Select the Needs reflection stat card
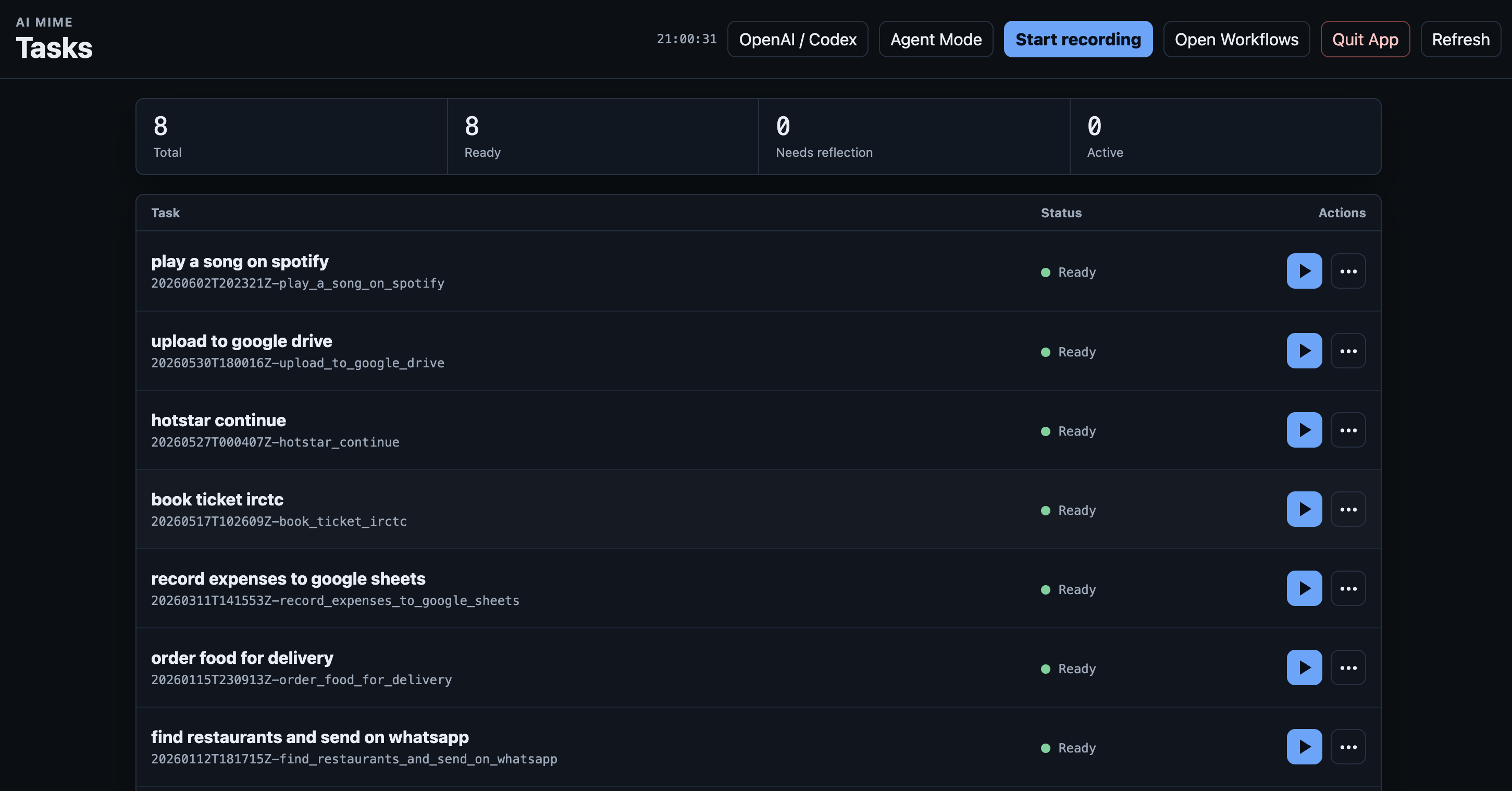 (x=914, y=136)
